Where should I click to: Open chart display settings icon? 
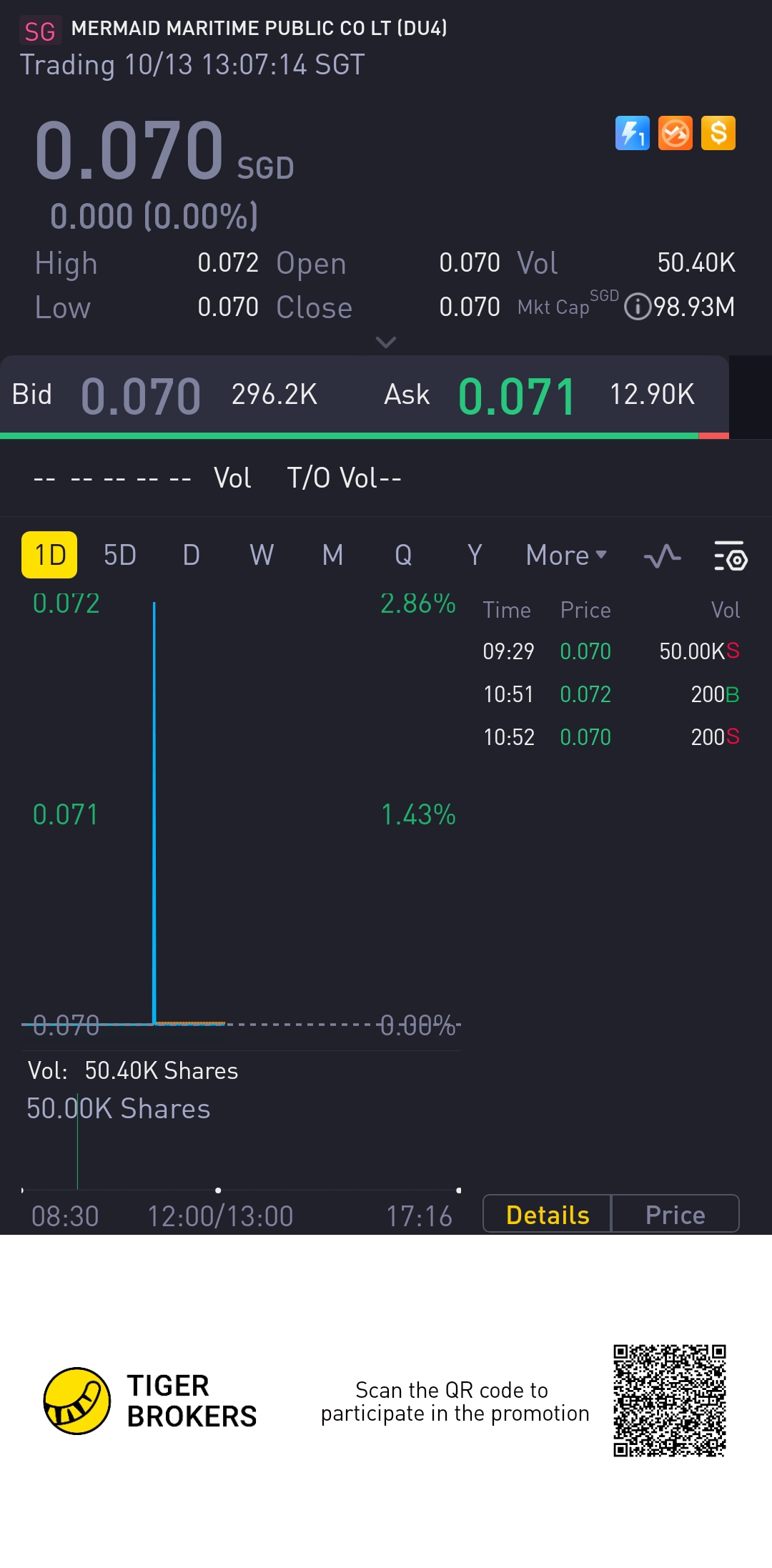tap(730, 556)
